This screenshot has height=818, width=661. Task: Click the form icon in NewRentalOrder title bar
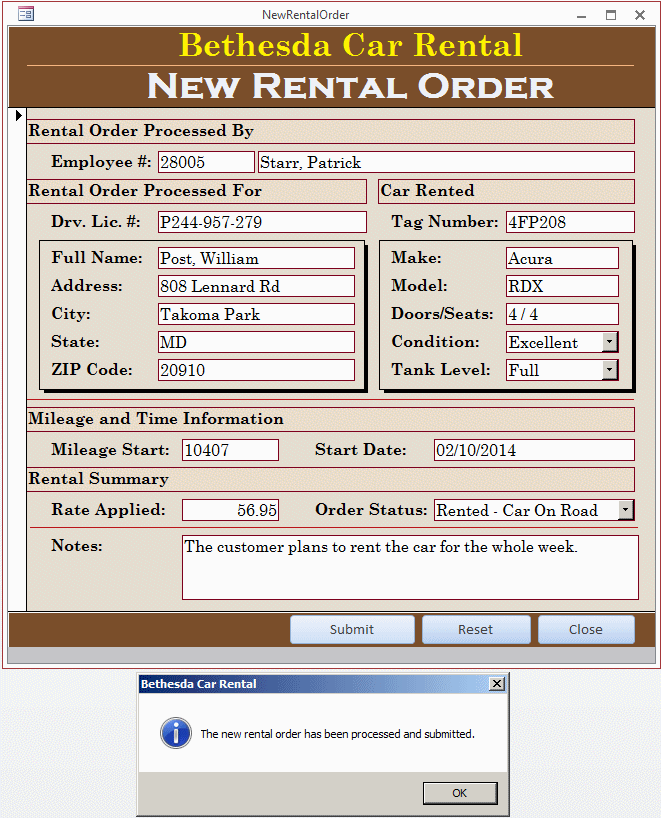pyautogui.click(x=26, y=14)
